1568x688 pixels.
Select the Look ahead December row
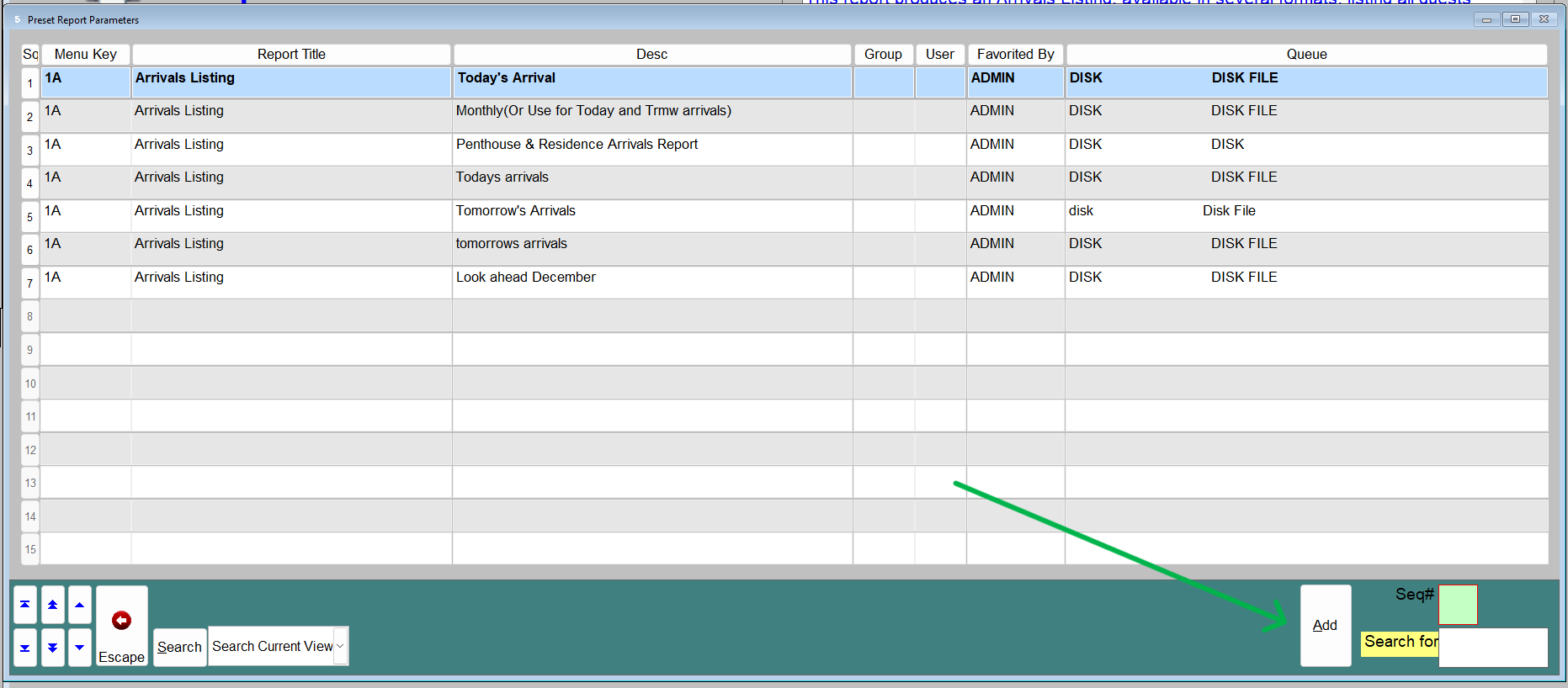point(526,278)
